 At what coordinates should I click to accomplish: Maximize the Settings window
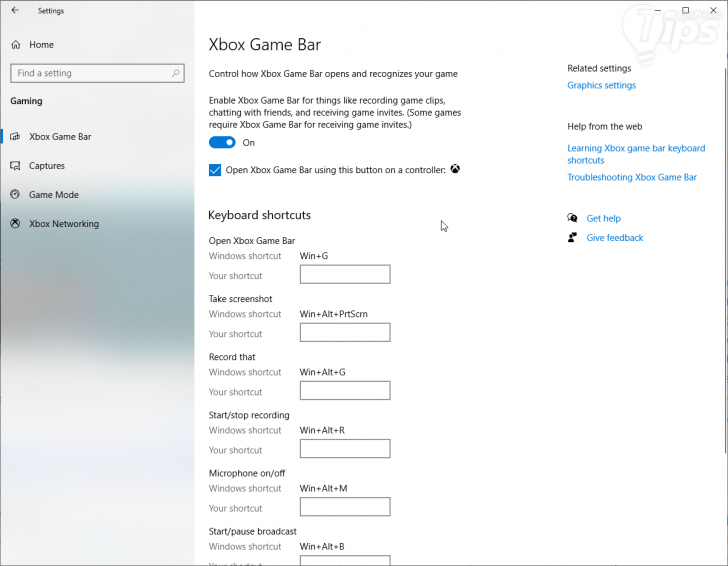click(x=685, y=10)
